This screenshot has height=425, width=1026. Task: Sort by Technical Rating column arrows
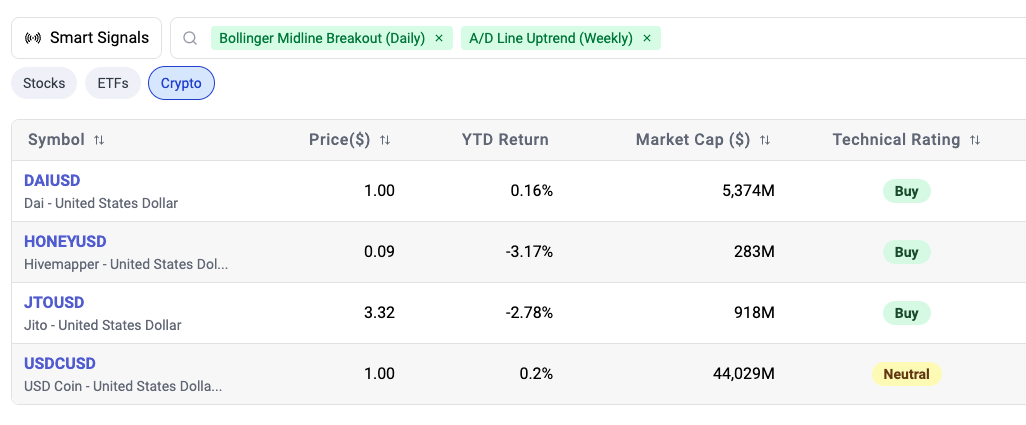(x=975, y=140)
